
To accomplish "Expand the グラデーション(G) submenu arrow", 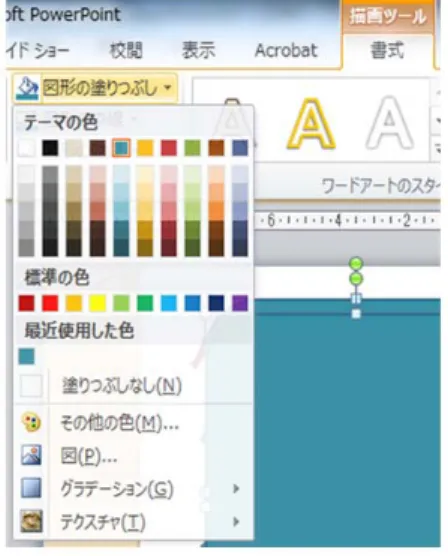I will point(236,489).
